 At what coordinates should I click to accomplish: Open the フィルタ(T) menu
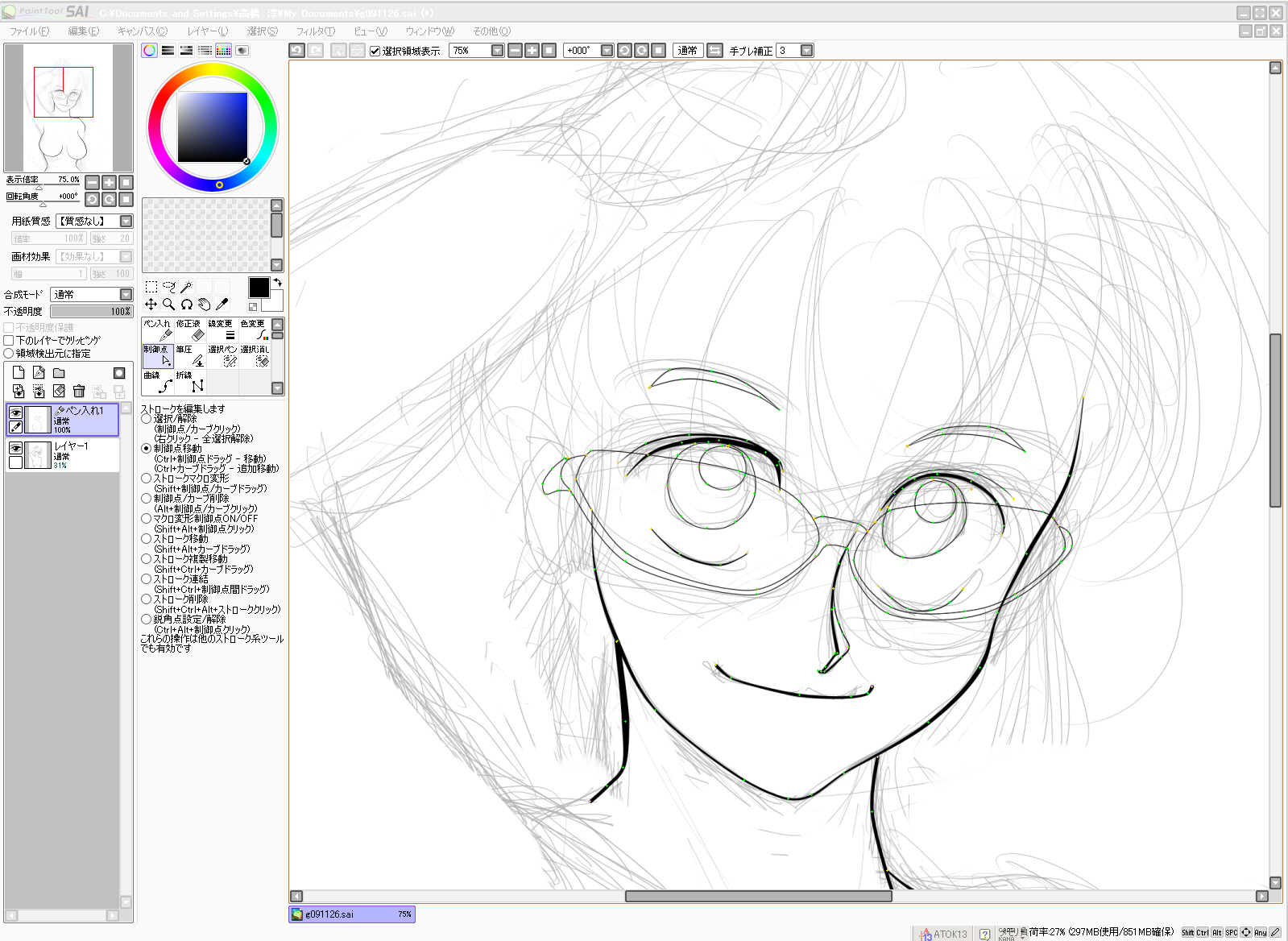(x=316, y=31)
